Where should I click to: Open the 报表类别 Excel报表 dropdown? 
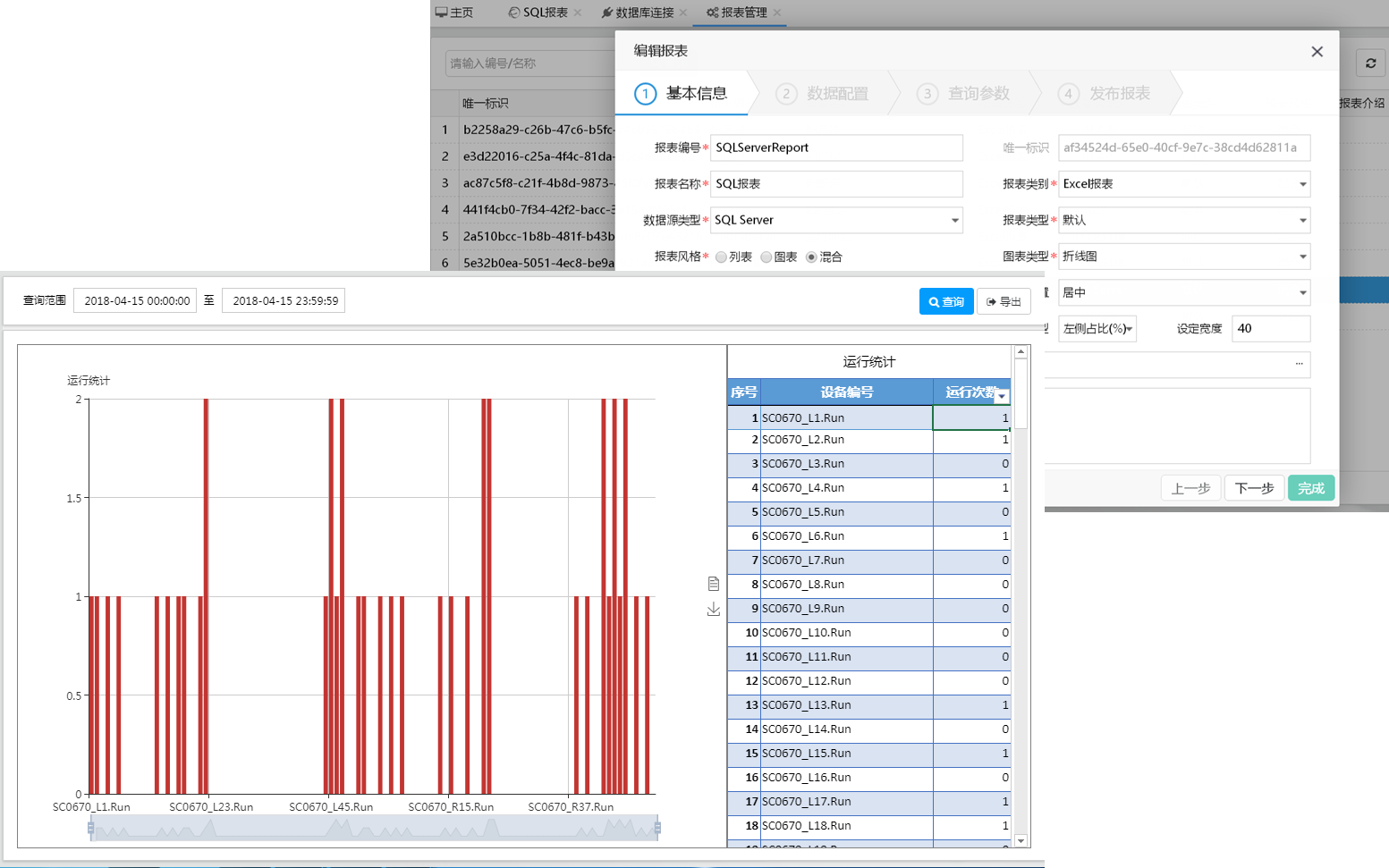[1184, 184]
